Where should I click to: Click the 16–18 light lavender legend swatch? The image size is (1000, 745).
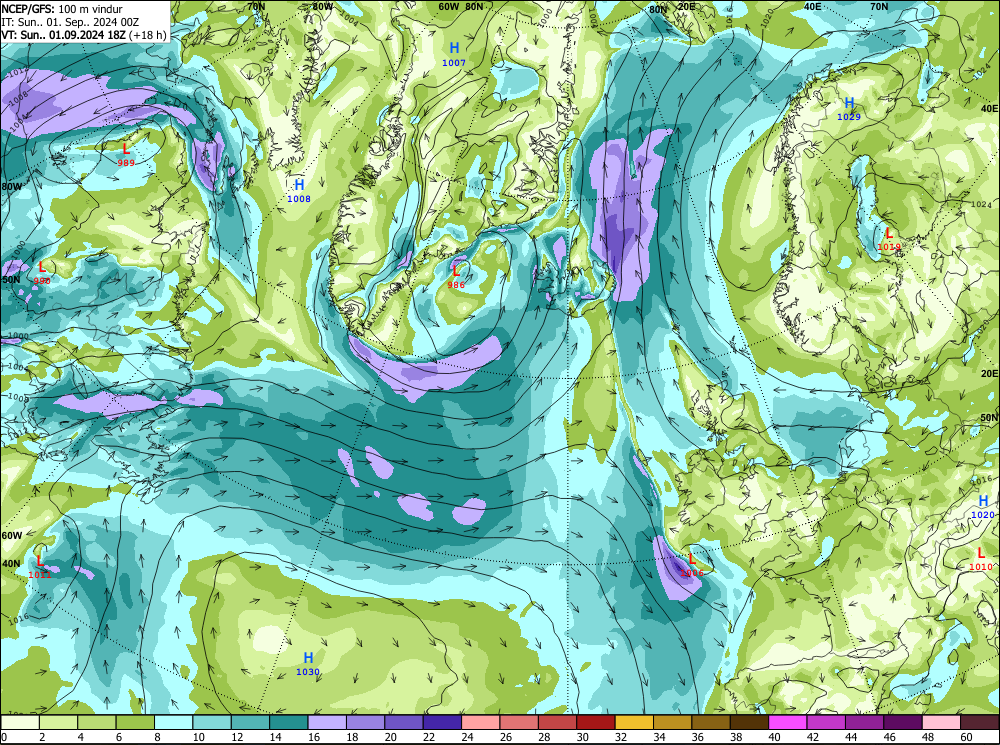pyautogui.click(x=327, y=722)
